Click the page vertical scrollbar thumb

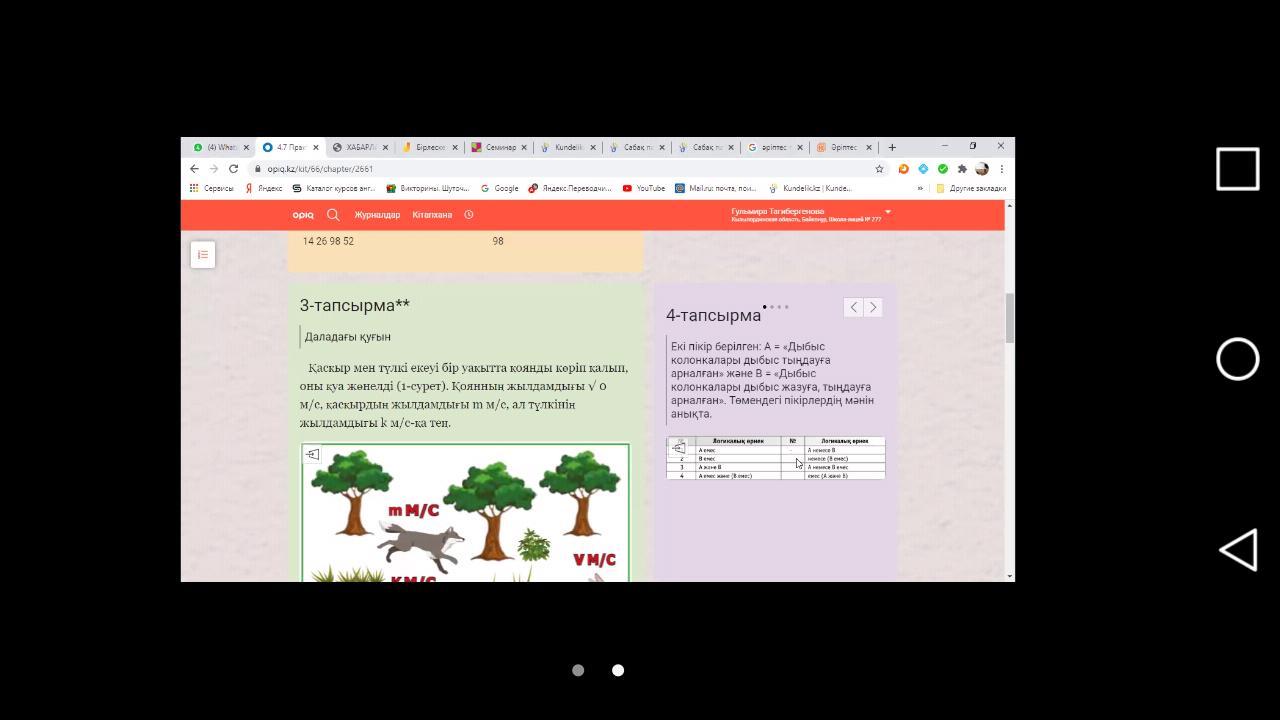[x=1009, y=318]
